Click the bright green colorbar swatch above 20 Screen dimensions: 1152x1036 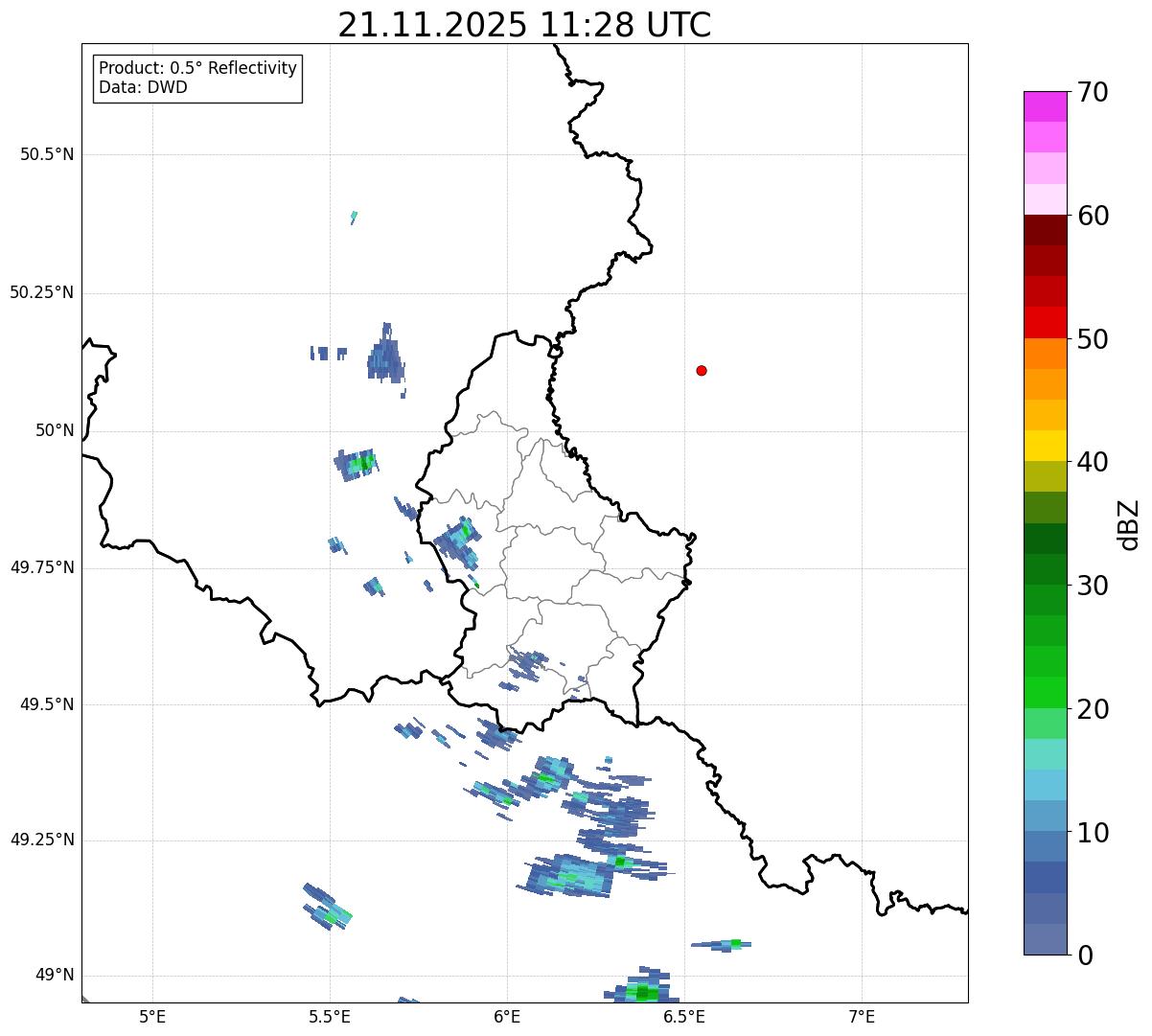click(1046, 692)
